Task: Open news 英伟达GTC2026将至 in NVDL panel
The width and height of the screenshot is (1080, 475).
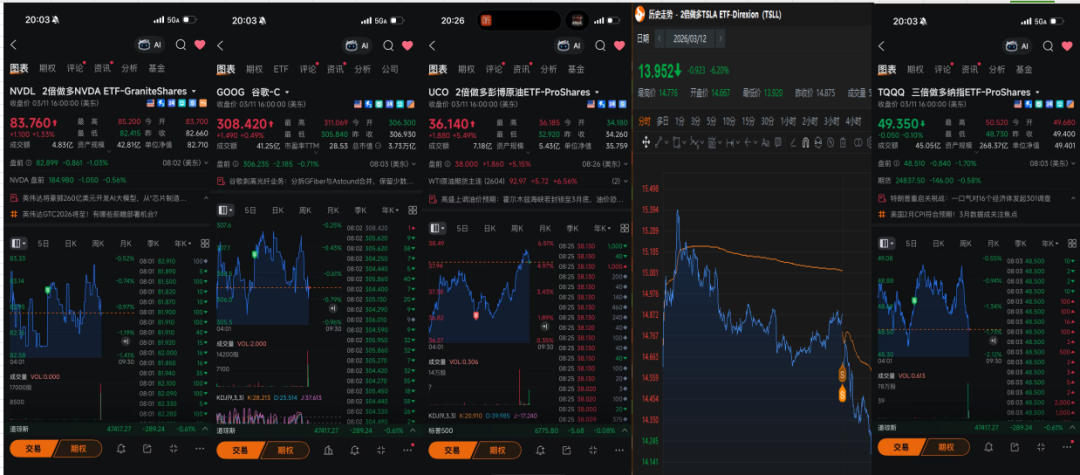Action: point(89,213)
